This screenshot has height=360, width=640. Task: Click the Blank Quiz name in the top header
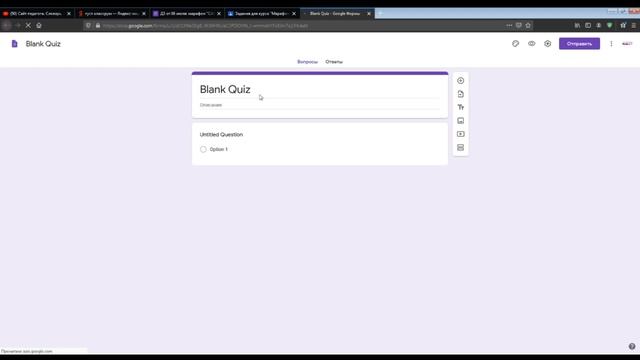[x=43, y=44]
